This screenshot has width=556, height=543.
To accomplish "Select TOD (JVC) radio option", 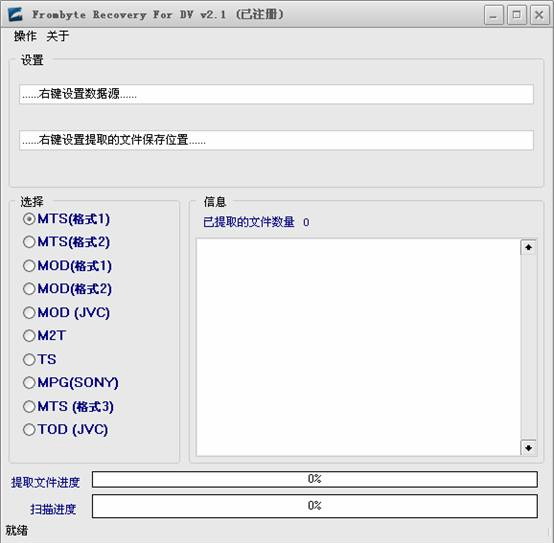I will [66, 430].
